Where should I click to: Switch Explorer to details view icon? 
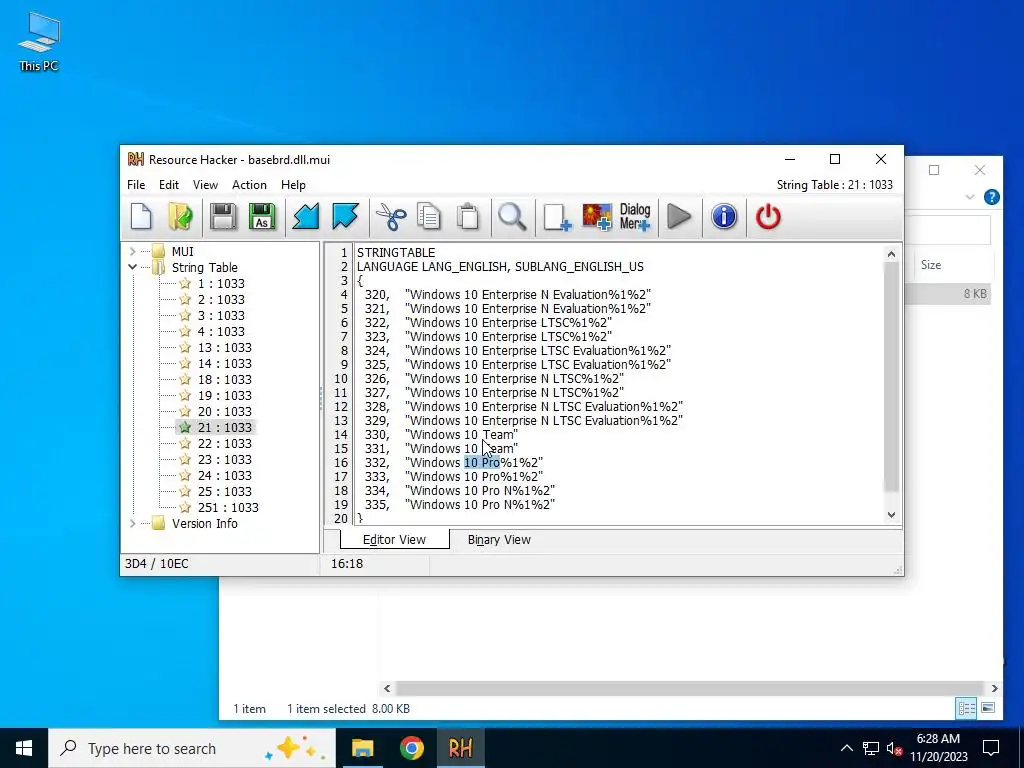[x=966, y=708]
